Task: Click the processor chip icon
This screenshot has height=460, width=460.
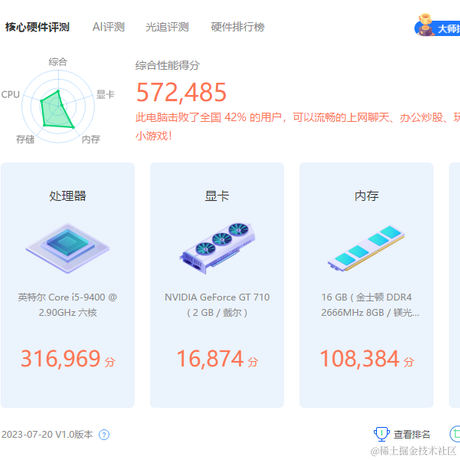Action: 68,248
